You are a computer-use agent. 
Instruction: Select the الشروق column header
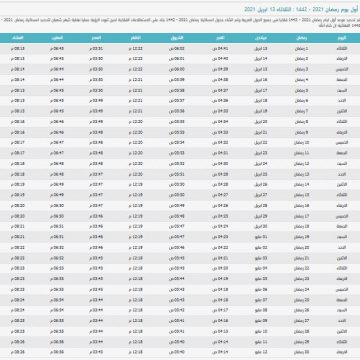[x=177, y=38]
